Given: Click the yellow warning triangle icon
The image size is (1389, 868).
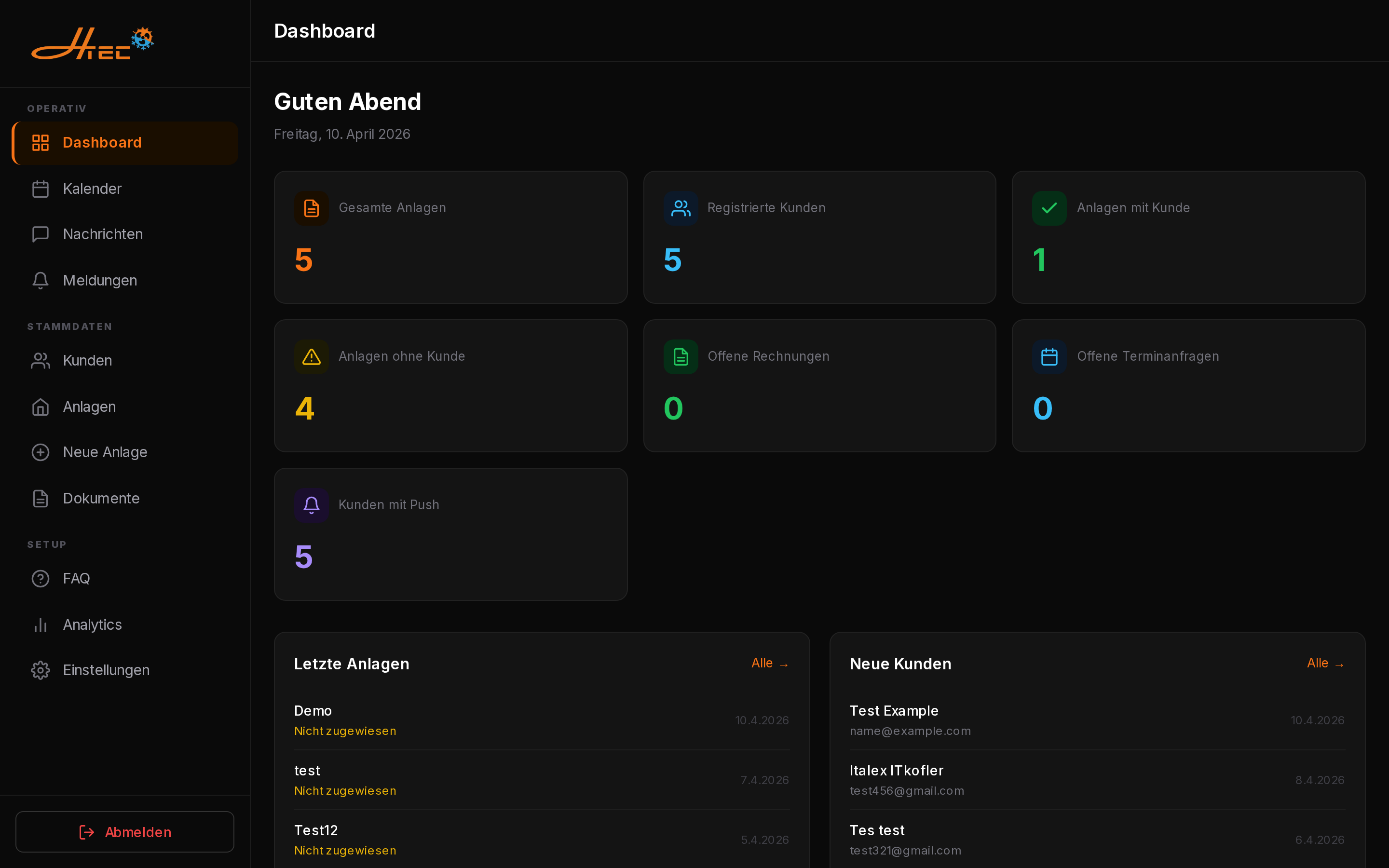Looking at the screenshot, I should tap(312, 356).
